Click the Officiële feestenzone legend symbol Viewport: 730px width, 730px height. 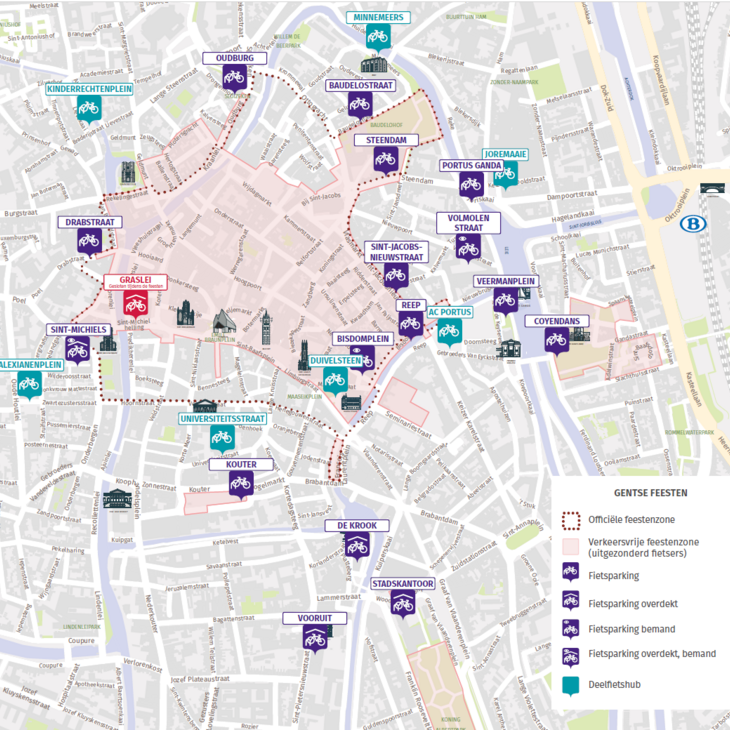pos(571,520)
